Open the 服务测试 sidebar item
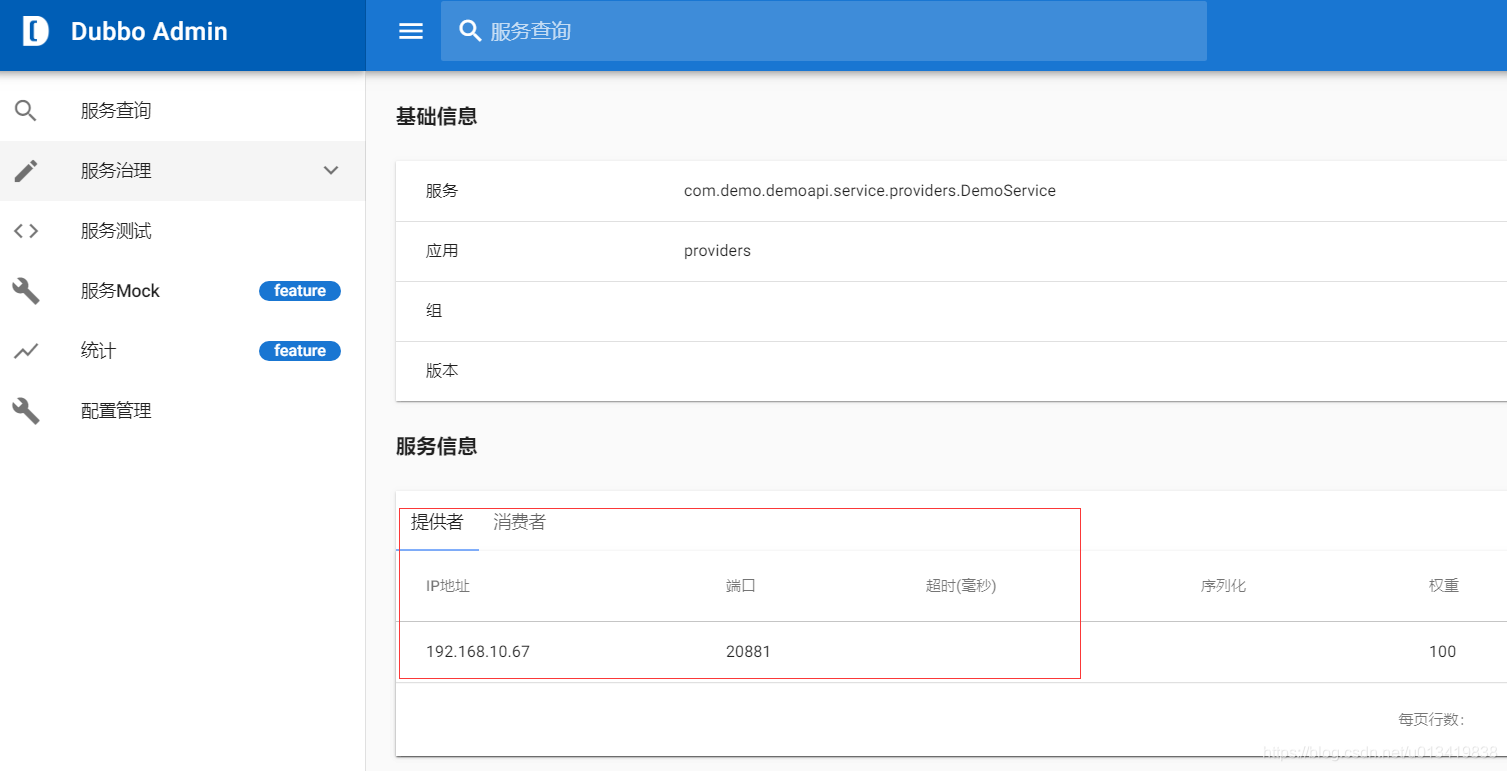The image size is (1507, 771). point(182,231)
